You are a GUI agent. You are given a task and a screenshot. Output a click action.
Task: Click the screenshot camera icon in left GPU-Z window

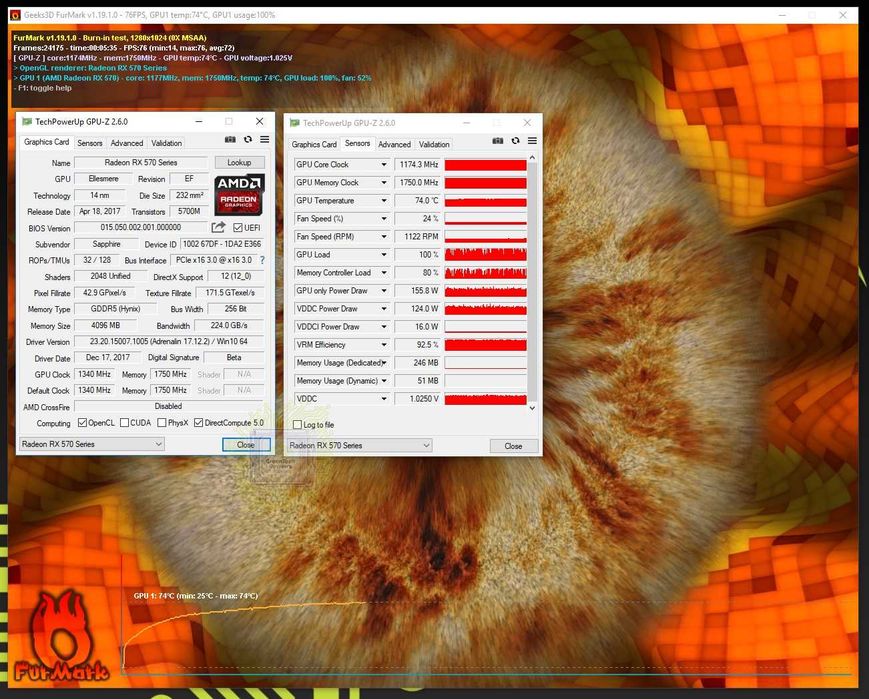click(x=230, y=140)
